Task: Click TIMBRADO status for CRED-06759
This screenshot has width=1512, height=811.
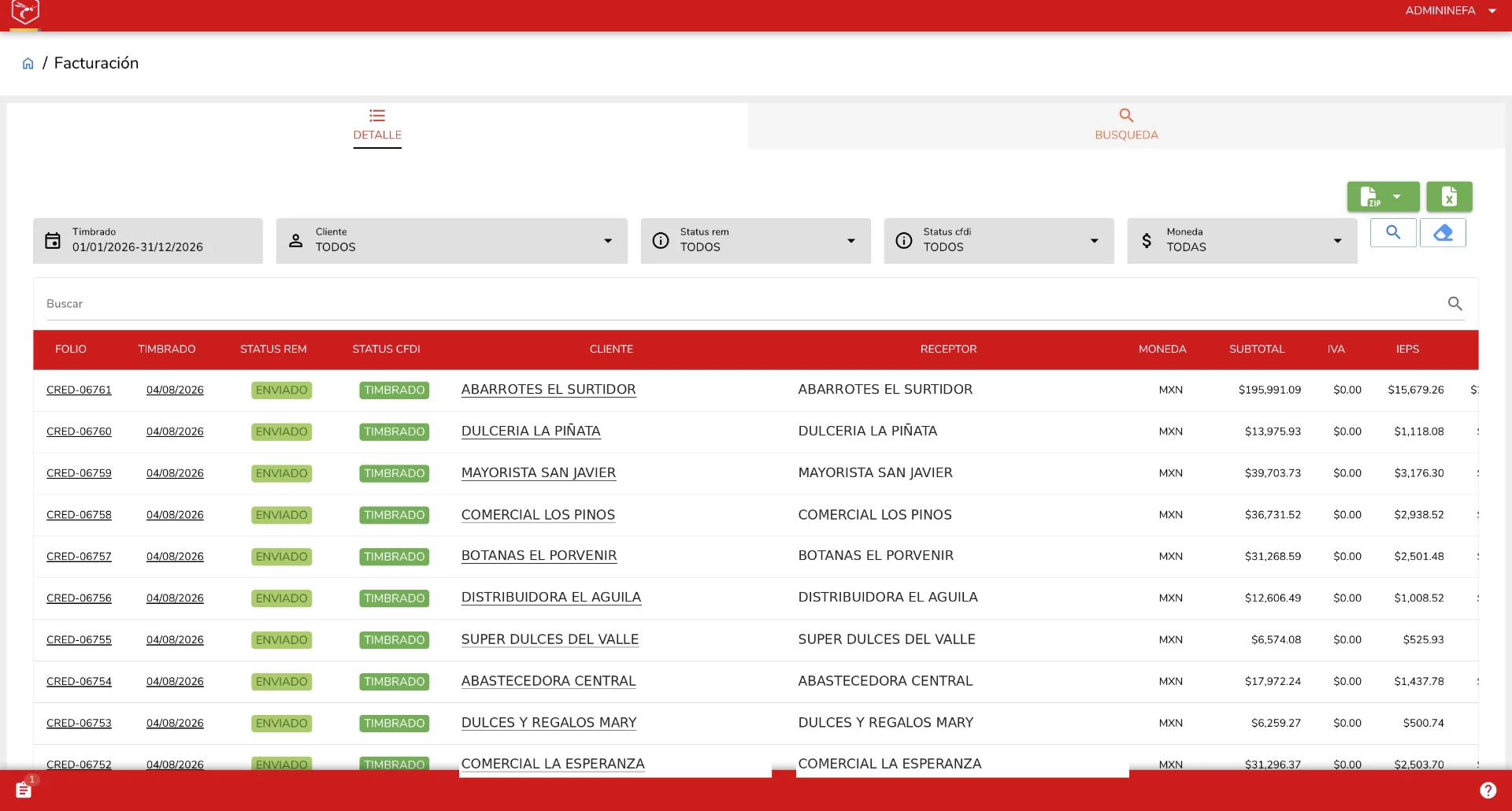Action: click(395, 474)
